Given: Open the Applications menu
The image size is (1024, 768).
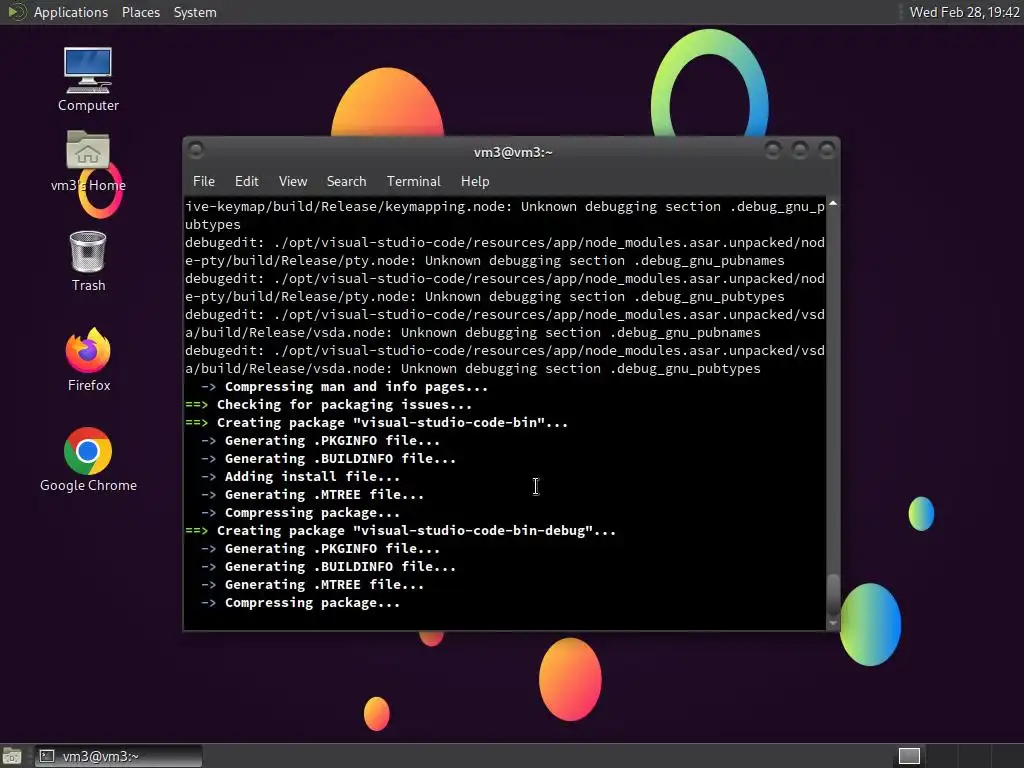Looking at the screenshot, I should click(71, 12).
